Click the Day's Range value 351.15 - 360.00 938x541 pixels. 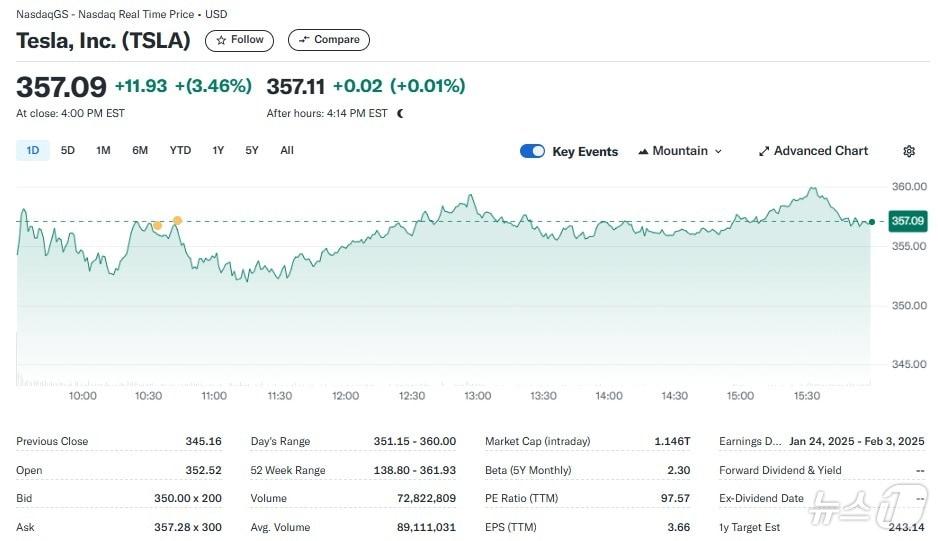415,441
